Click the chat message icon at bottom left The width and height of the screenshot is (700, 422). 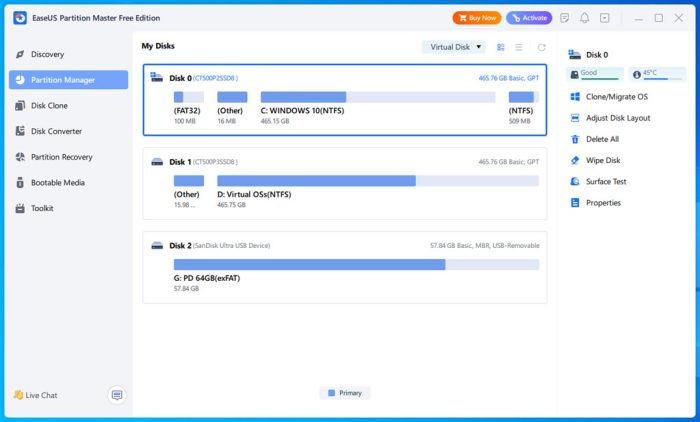tap(117, 395)
